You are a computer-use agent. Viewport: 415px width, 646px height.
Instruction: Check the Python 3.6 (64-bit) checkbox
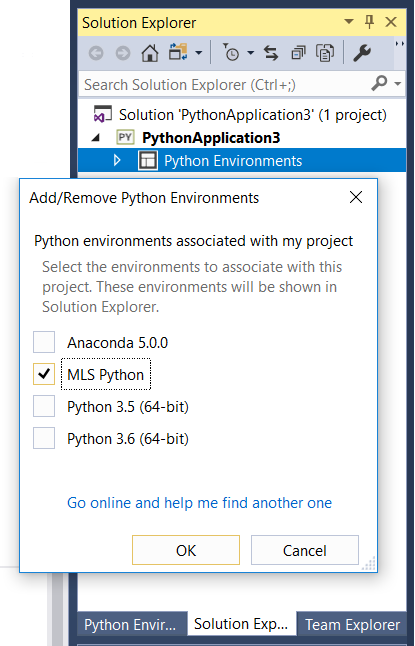point(44,438)
